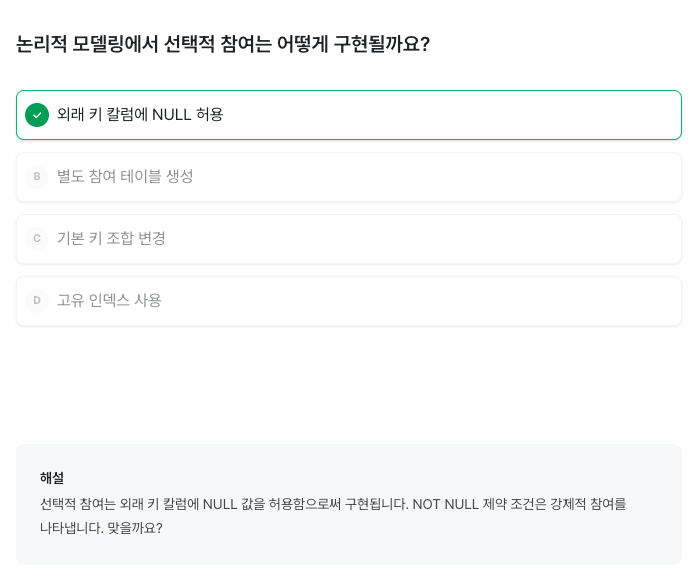Click "맞을까요?" at the end of the explanation
This screenshot has width=695, height=587.
135,528
